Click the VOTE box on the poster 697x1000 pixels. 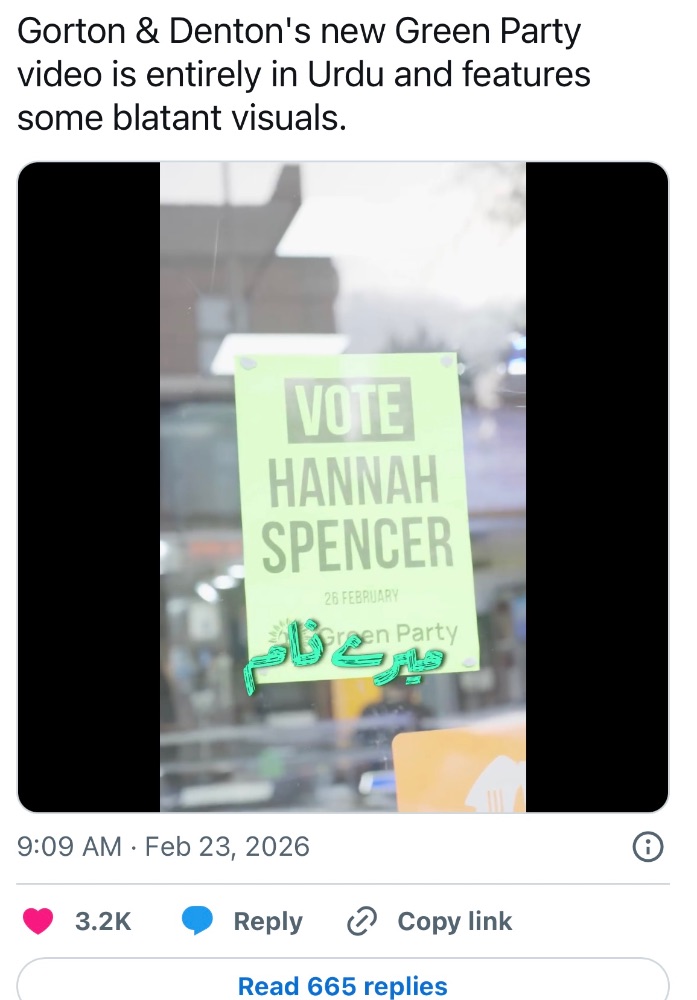coord(349,410)
